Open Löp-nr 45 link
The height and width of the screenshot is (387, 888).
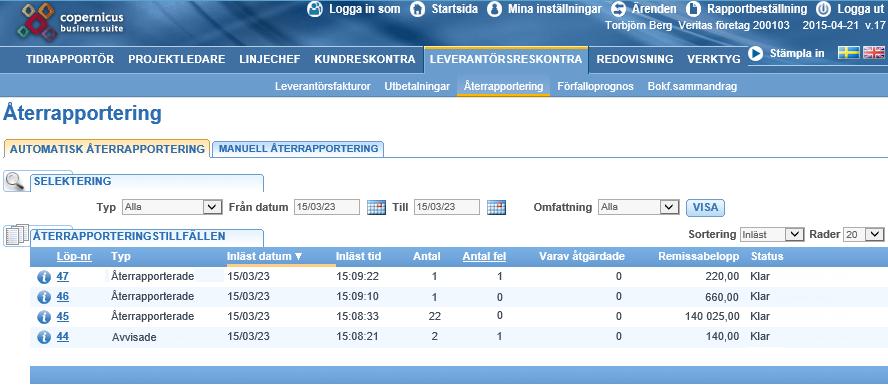tap(63, 316)
